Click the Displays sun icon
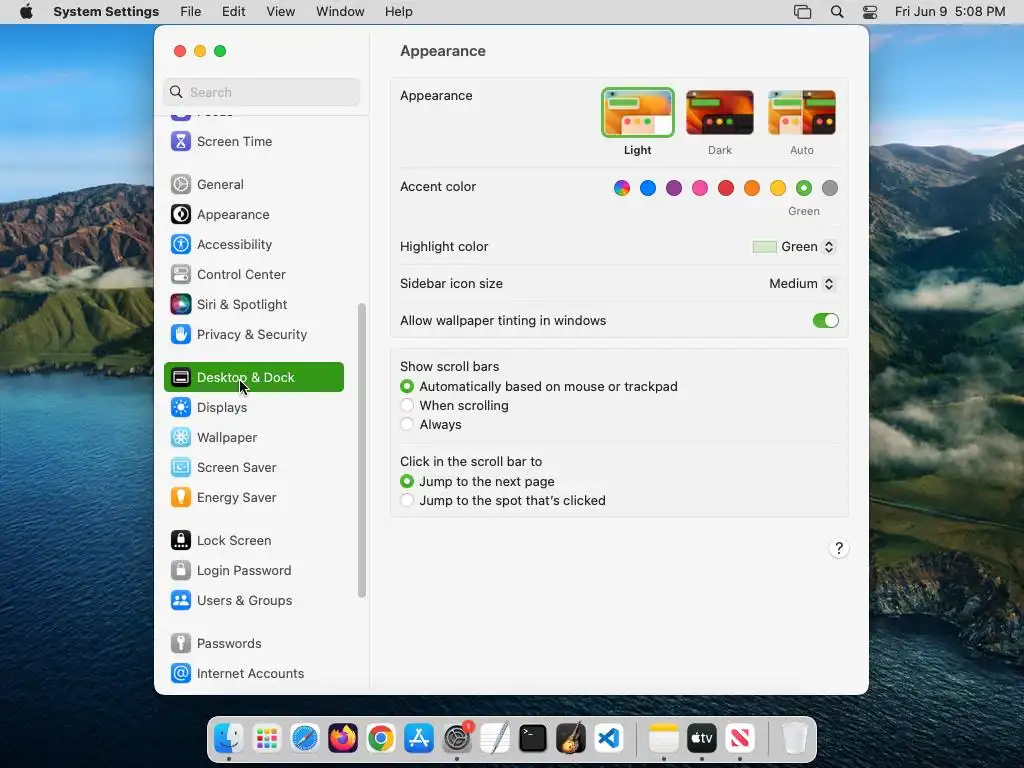This screenshot has width=1024, height=768. (181, 408)
